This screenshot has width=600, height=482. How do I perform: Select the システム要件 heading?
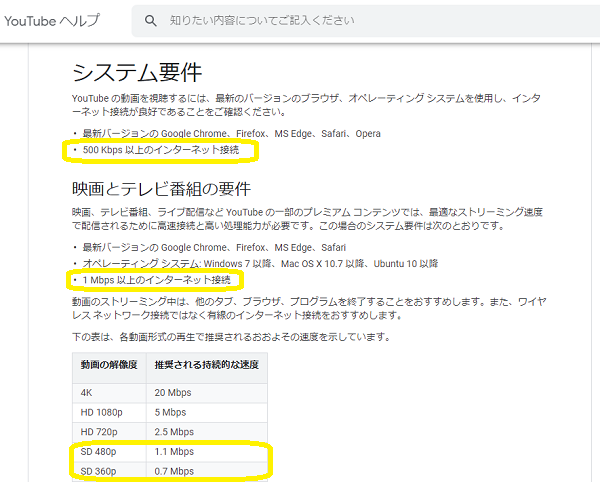pos(137,72)
